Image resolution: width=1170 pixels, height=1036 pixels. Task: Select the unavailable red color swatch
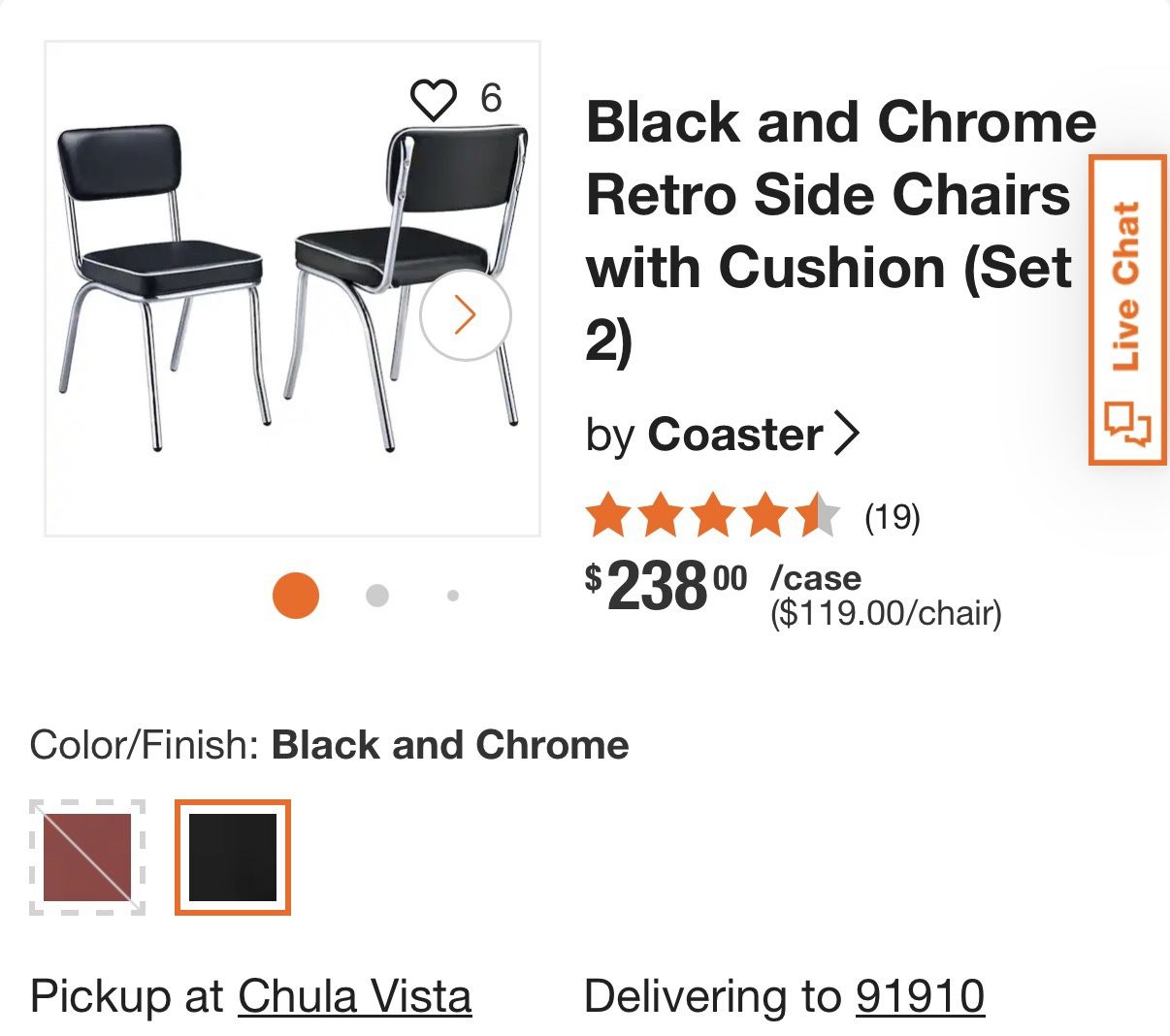[87, 858]
